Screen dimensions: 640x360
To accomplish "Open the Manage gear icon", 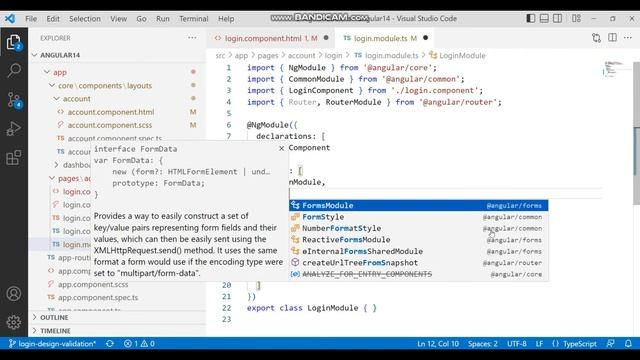I will click(x=13, y=322).
